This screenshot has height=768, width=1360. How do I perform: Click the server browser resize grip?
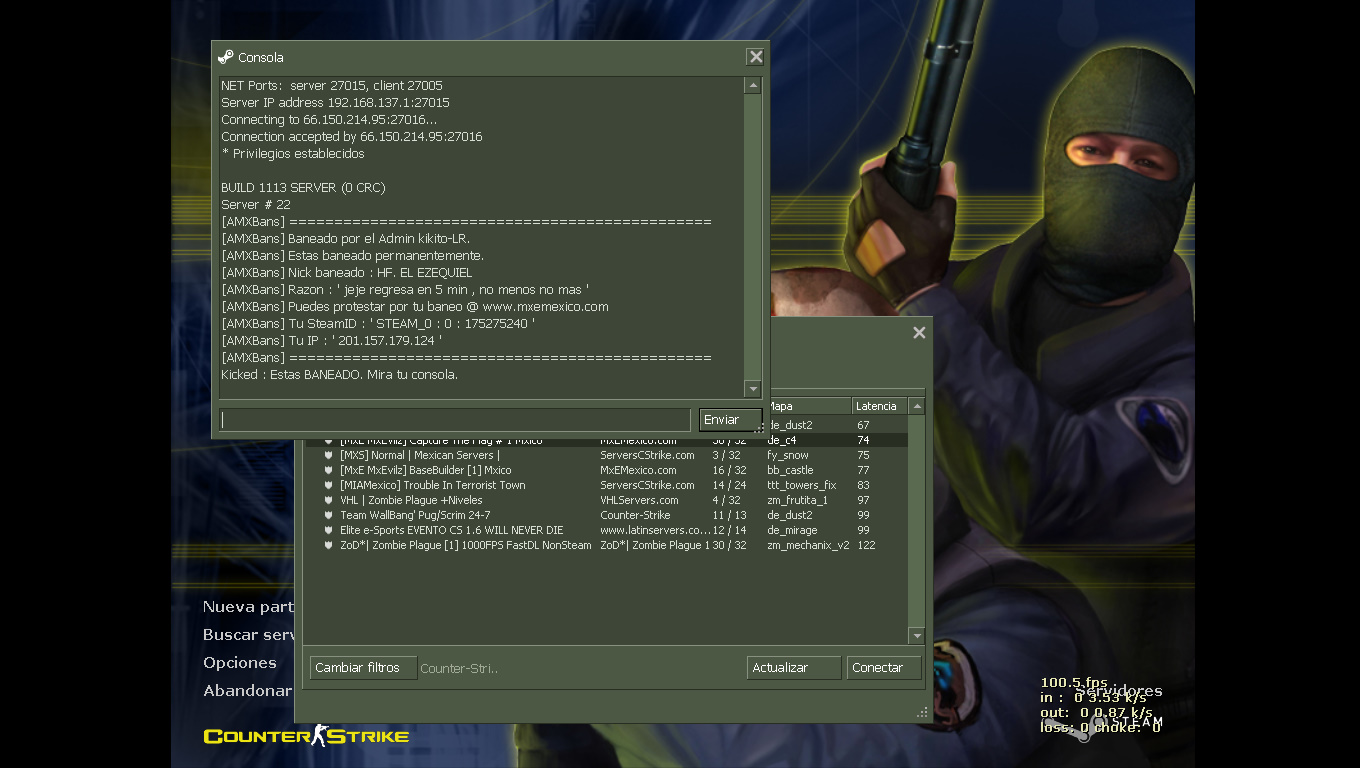tap(922, 712)
